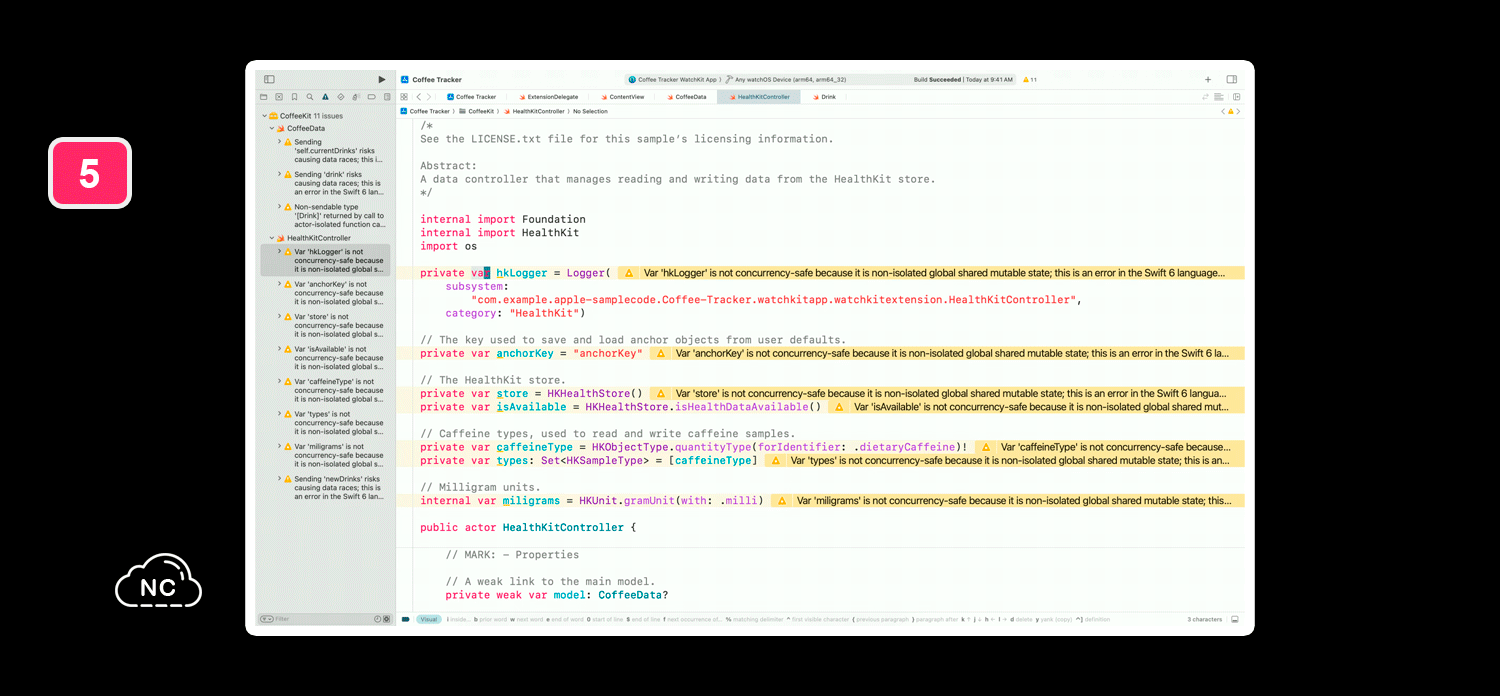This screenshot has width=1500, height=696.
Task: Toggle recent-issues clock filter button
Action: pyautogui.click(x=377, y=619)
